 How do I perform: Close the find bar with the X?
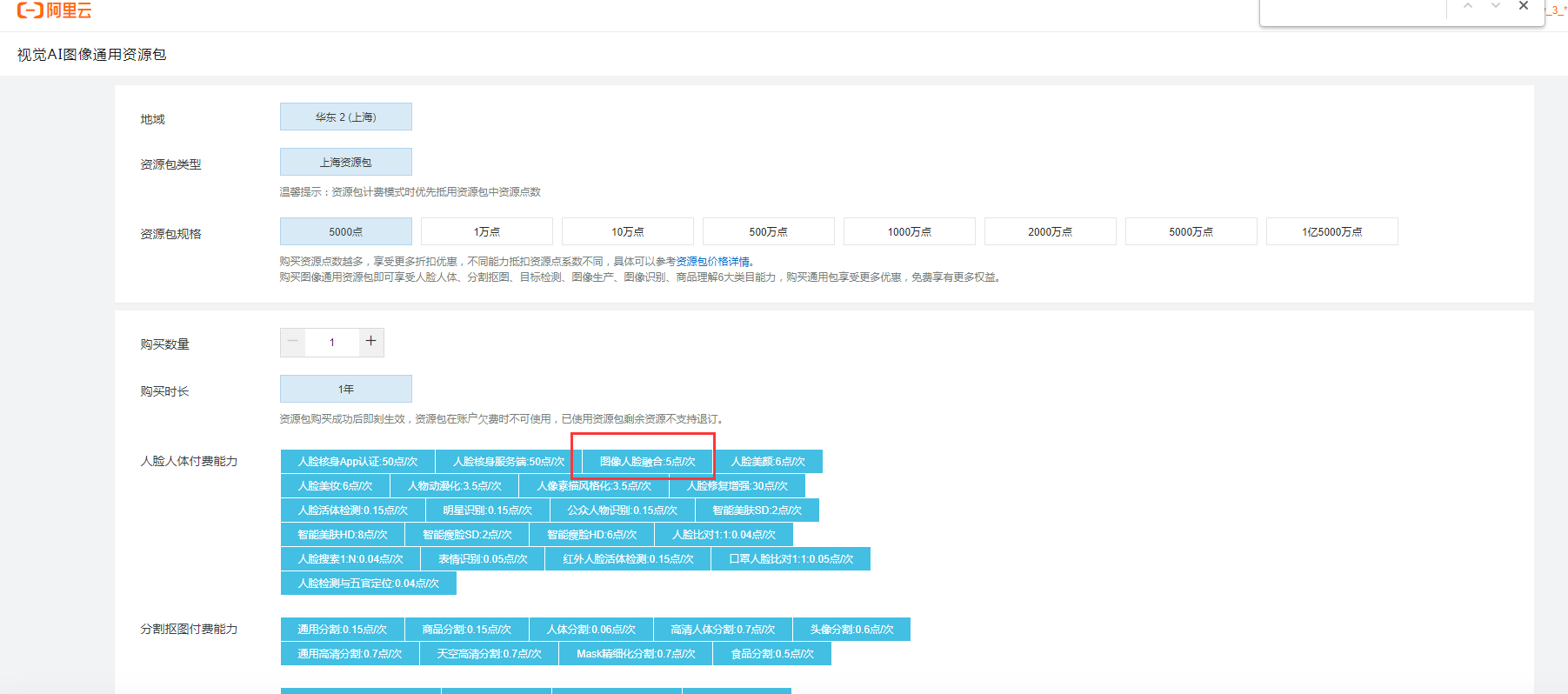click(1524, 6)
